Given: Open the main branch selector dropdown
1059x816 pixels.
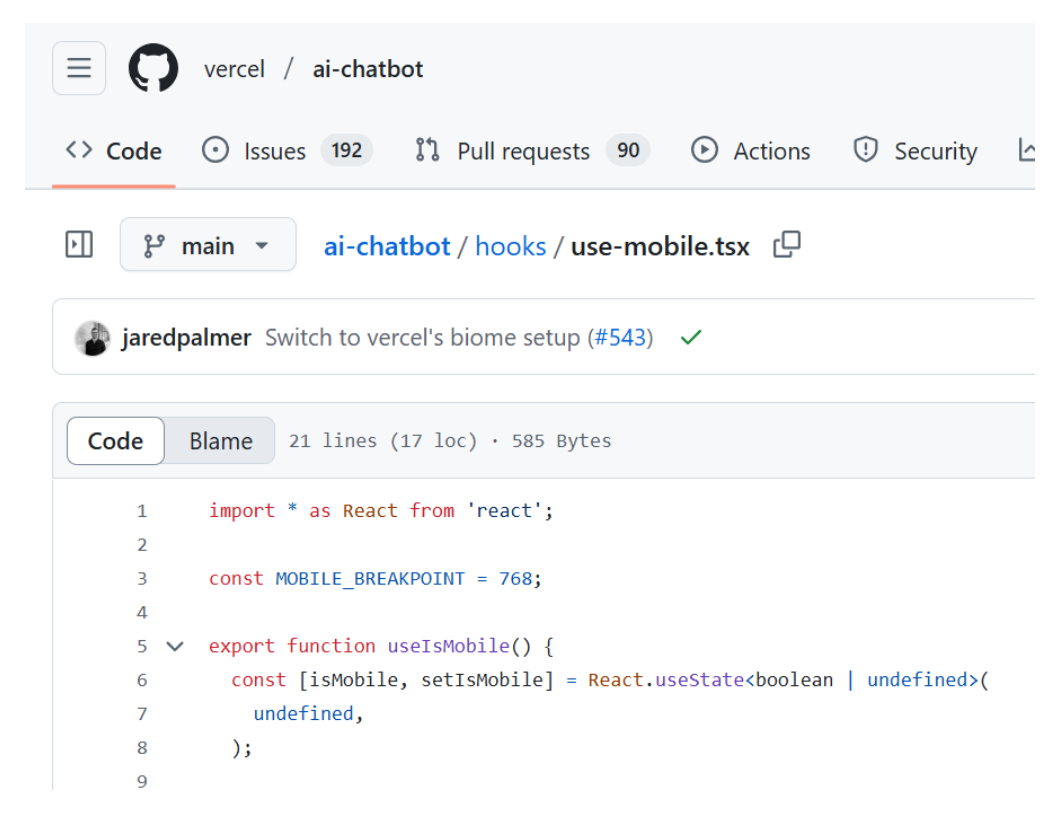Looking at the screenshot, I should pos(208,245).
